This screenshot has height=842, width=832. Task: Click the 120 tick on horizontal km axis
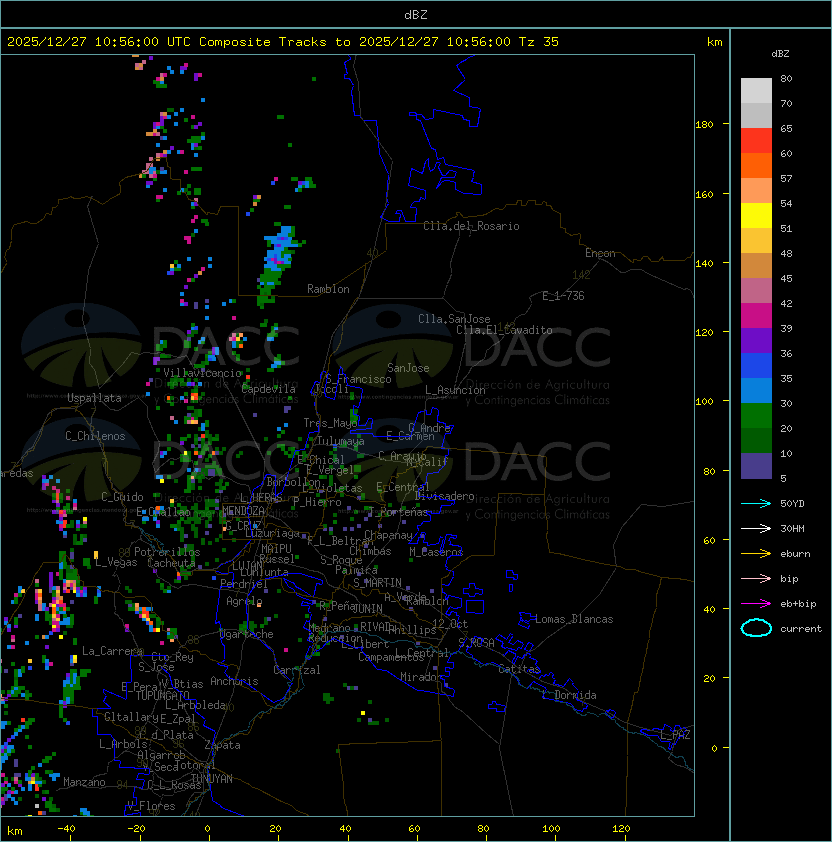621,829
